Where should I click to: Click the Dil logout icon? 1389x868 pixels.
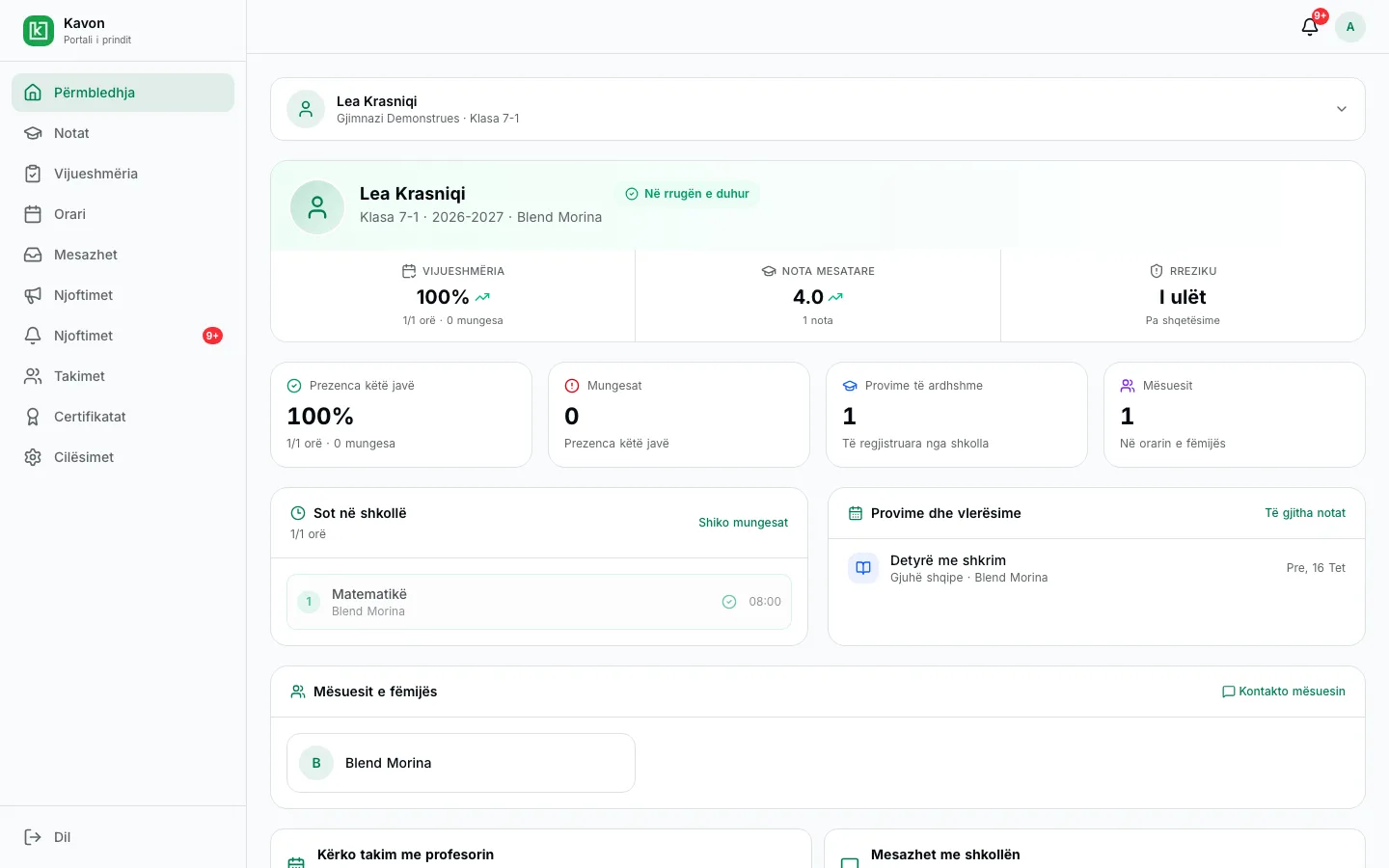click(33, 837)
